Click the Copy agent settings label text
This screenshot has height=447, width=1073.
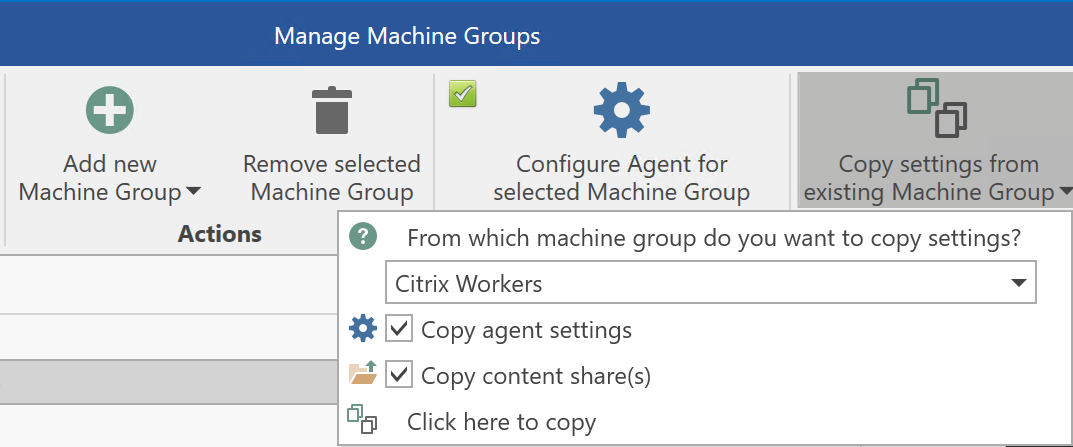point(526,331)
